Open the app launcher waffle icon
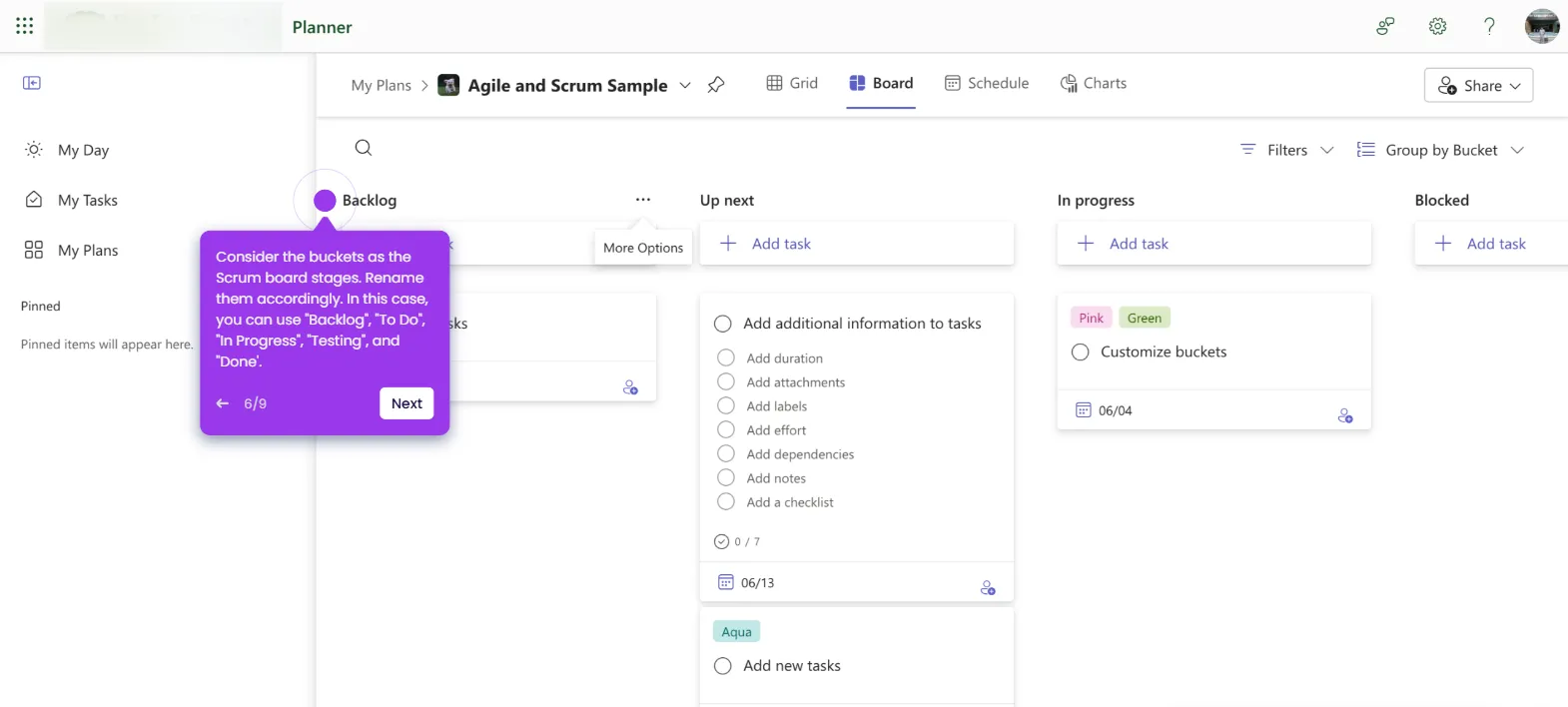The width and height of the screenshot is (1568, 707). click(24, 26)
